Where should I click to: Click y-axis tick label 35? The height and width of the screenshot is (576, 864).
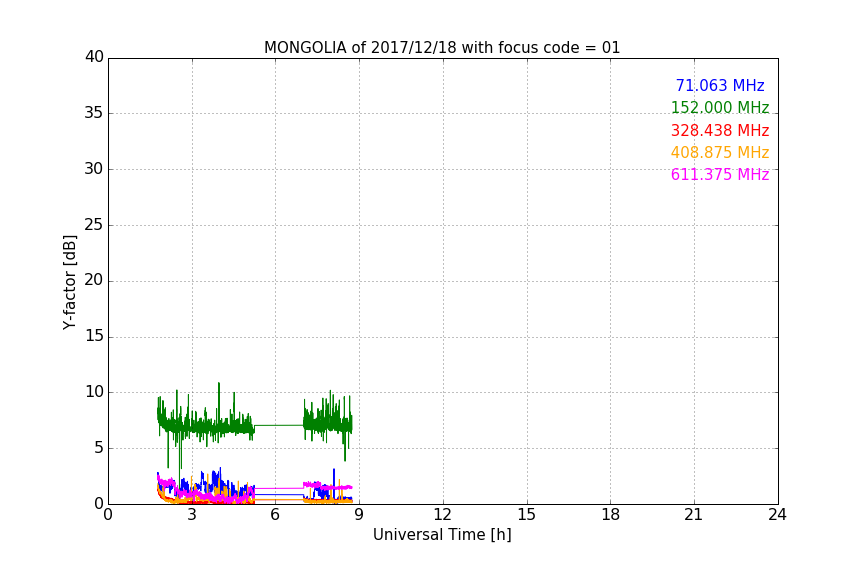94,113
